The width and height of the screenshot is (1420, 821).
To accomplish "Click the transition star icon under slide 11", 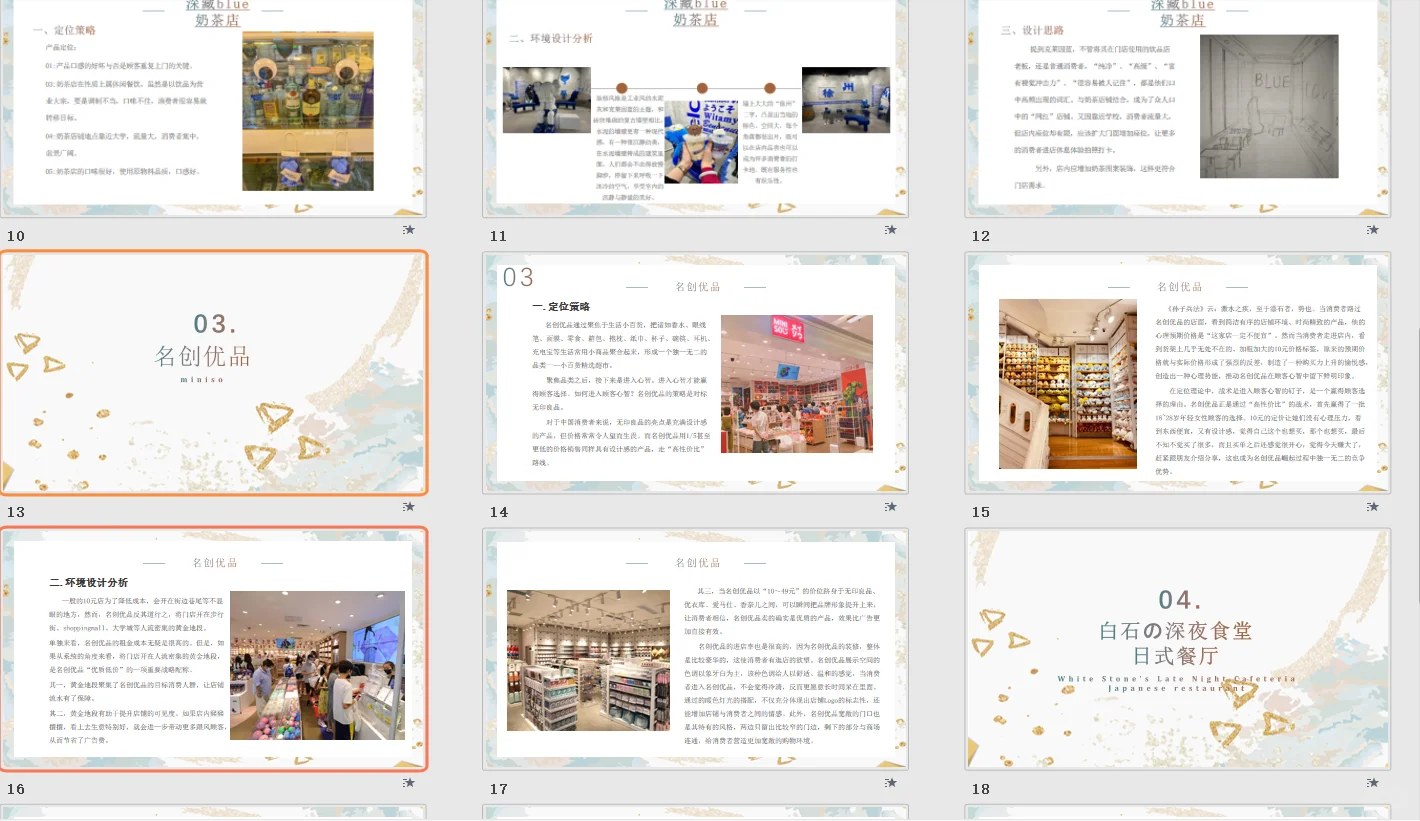I will point(890,229).
